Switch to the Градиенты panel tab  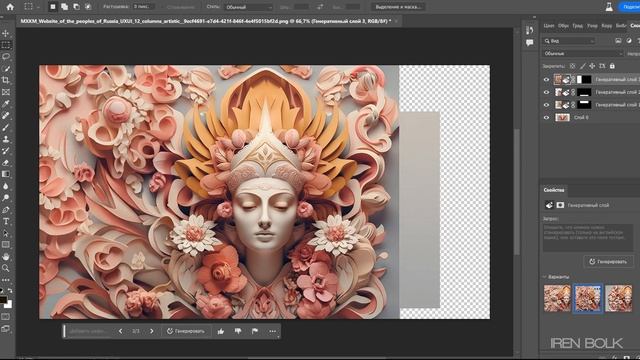pos(578,25)
